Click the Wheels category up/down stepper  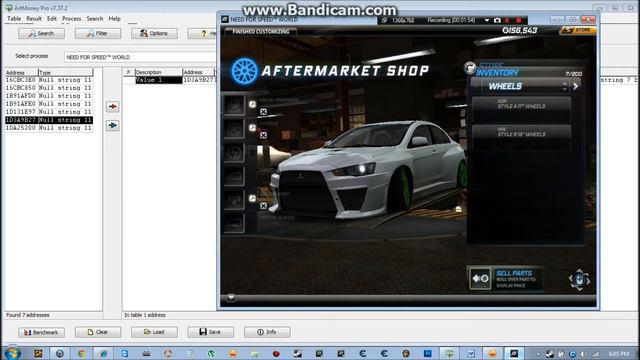click(x=564, y=86)
